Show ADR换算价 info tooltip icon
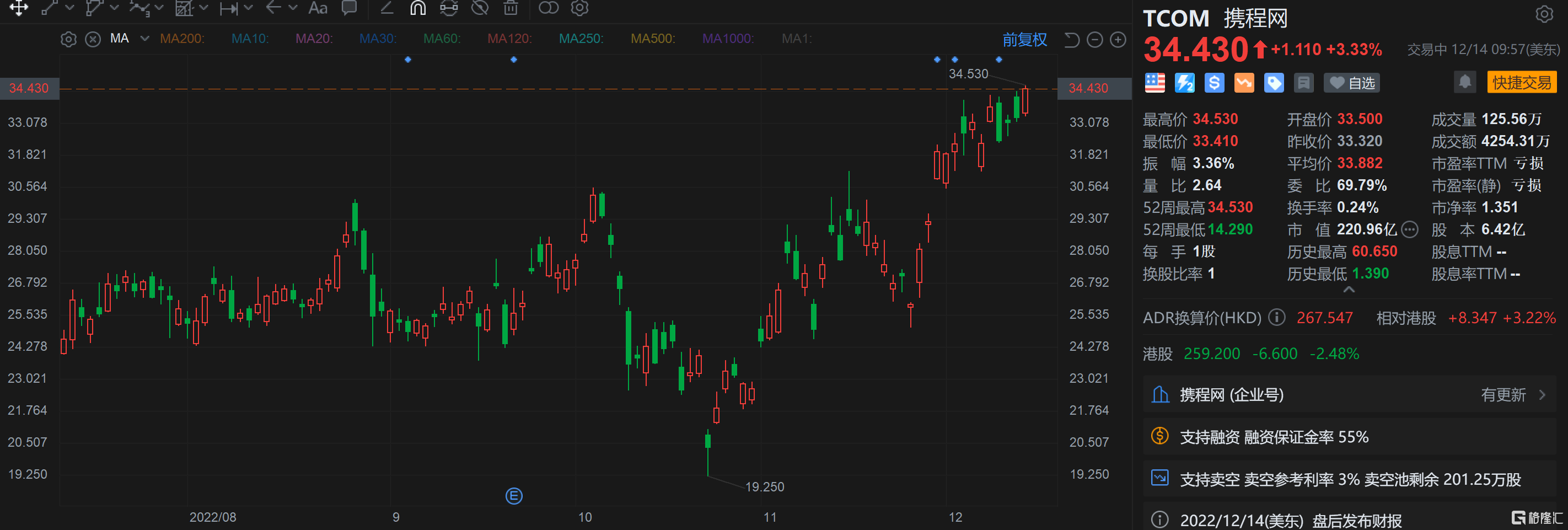The width and height of the screenshot is (1568, 530). (1276, 317)
